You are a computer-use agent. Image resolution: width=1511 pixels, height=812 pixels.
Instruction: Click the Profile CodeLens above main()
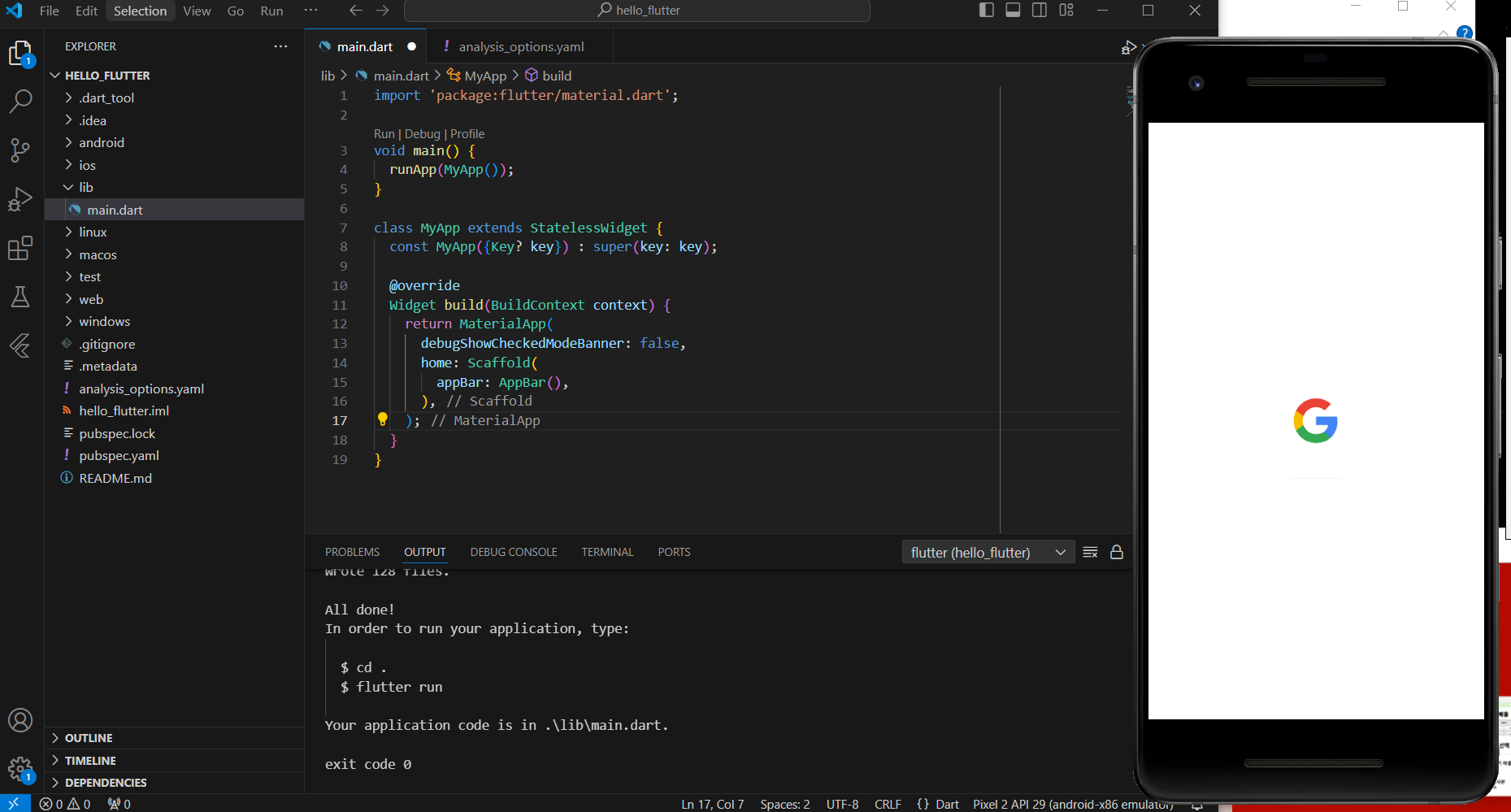point(467,134)
